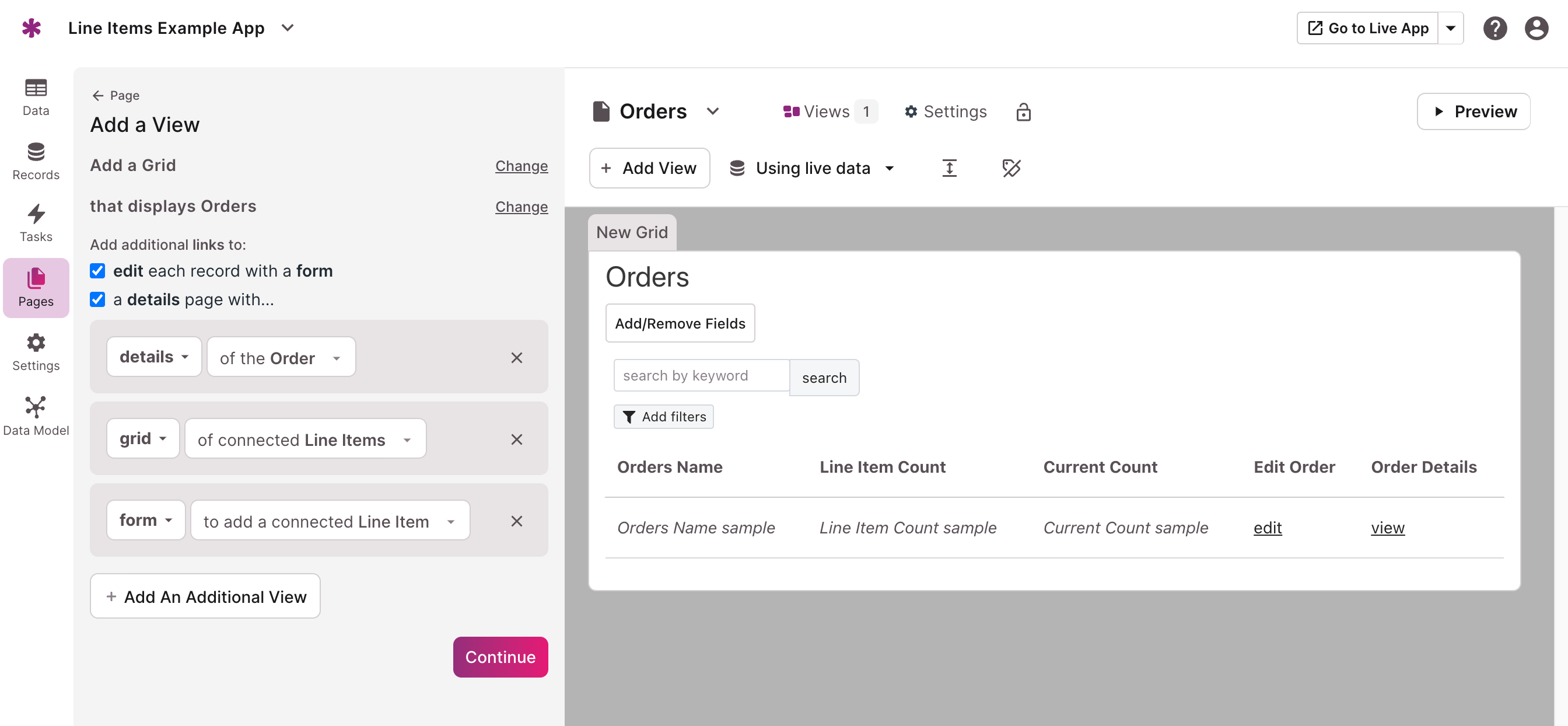The width and height of the screenshot is (1568, 726).
Task: Click the help question mark icon
Action: click(x=1494, y=28)
